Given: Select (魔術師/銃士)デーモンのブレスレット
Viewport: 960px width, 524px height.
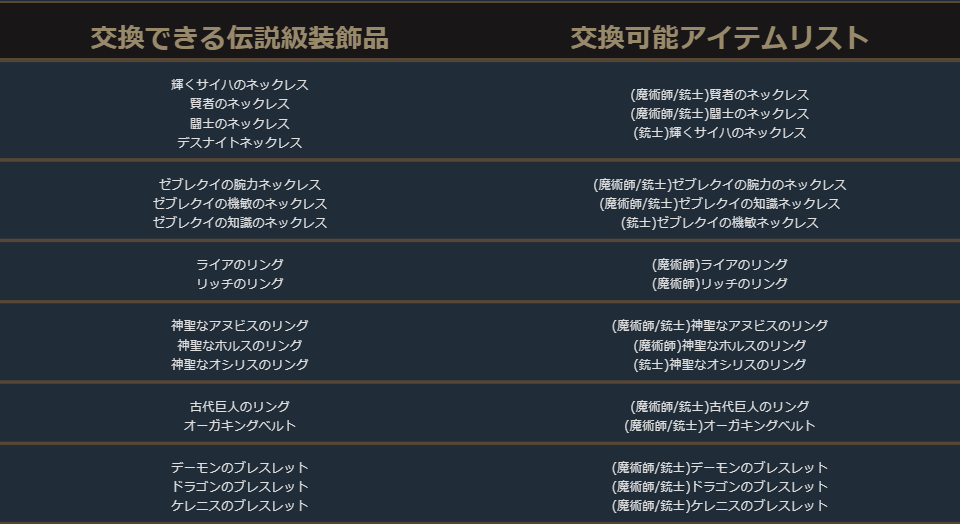Looking at the screenshot, I should tap(719, 468).
